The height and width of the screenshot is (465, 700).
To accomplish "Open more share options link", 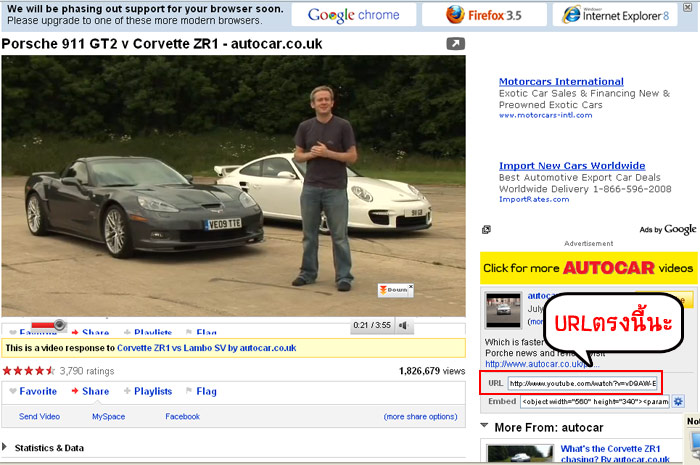I will (421, 416).
